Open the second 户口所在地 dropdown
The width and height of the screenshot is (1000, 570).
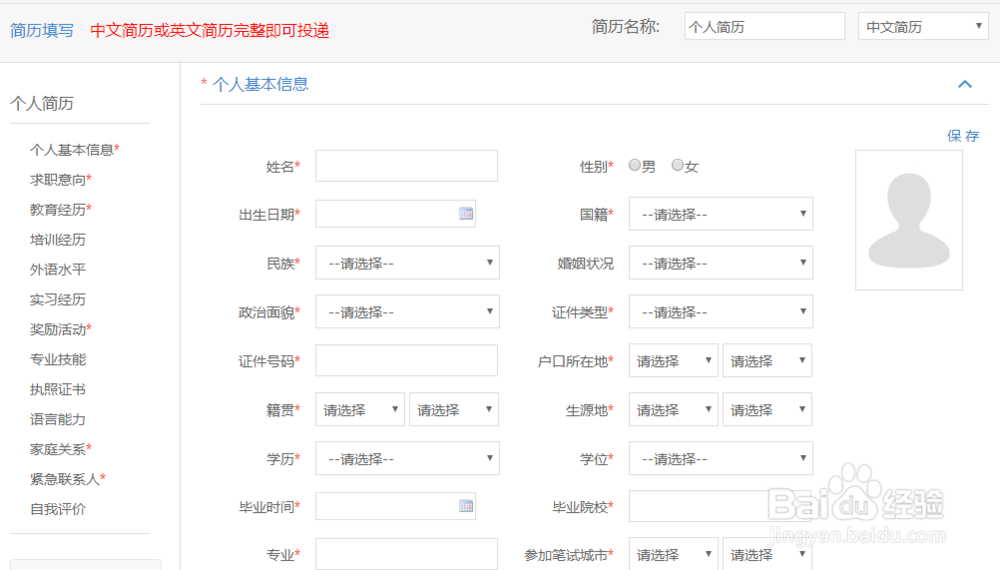(x=767, y=361)
